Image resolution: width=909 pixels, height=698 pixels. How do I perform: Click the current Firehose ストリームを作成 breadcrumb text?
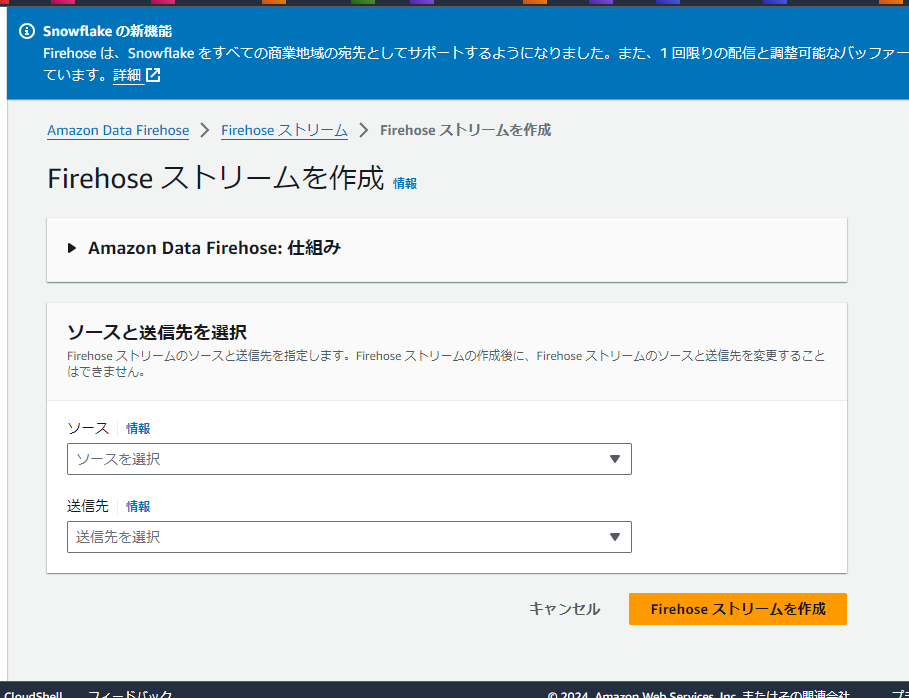(466, 130)
